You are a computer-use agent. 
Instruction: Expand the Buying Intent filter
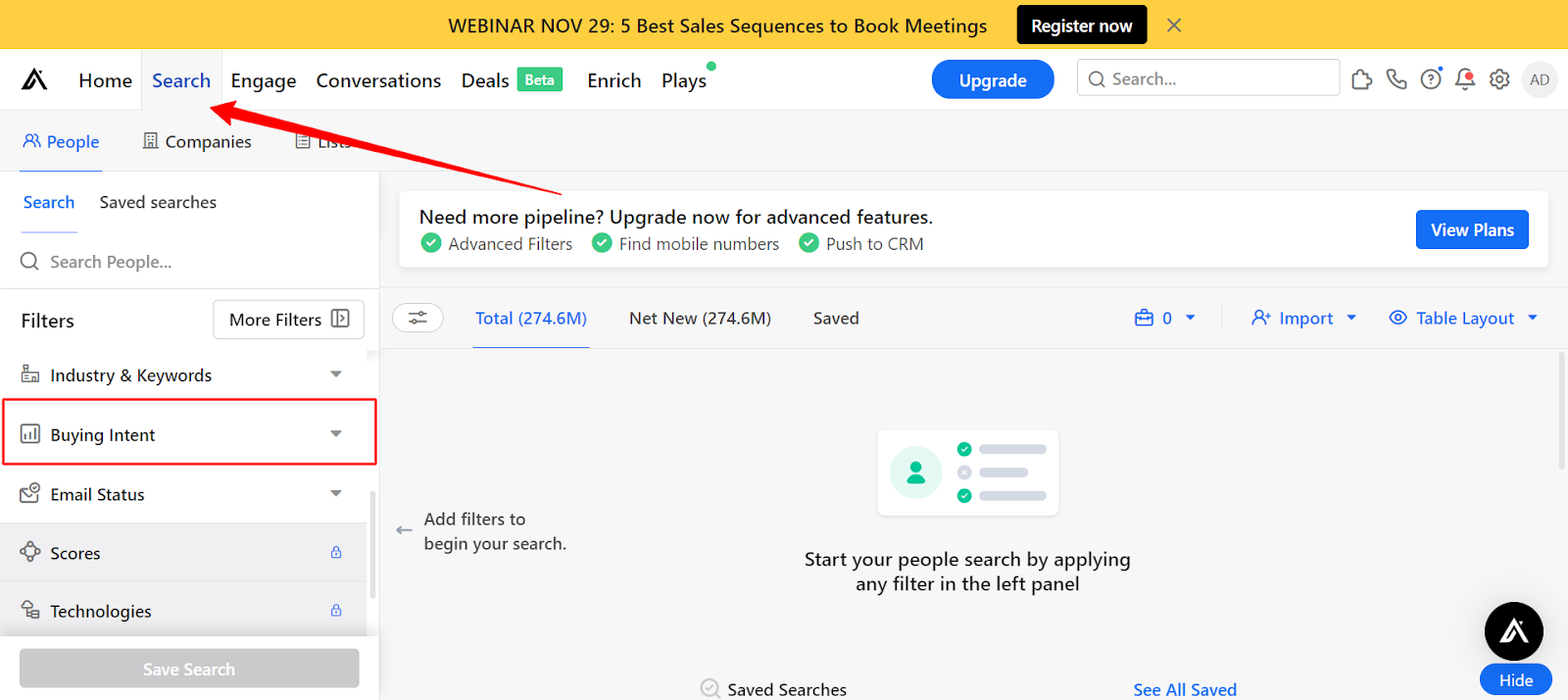pyautogui.click(x=189, y=434)
